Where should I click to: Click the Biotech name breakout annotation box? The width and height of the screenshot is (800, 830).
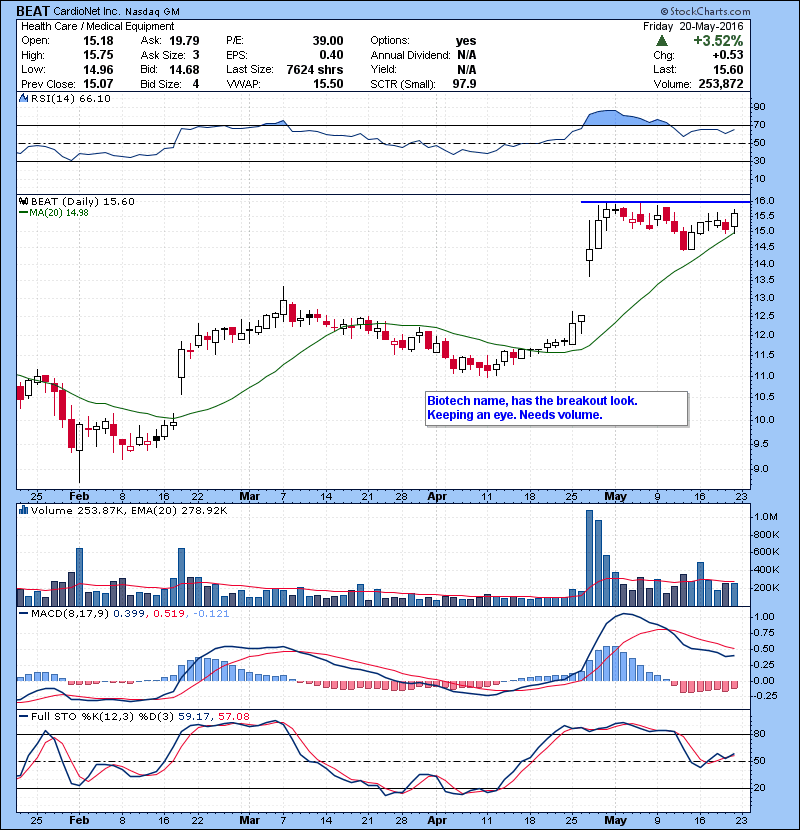click(x=556, y=408)
